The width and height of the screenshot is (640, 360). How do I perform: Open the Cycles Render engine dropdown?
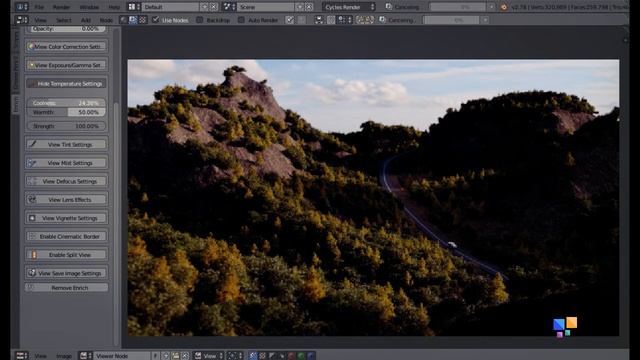point(349,7)
